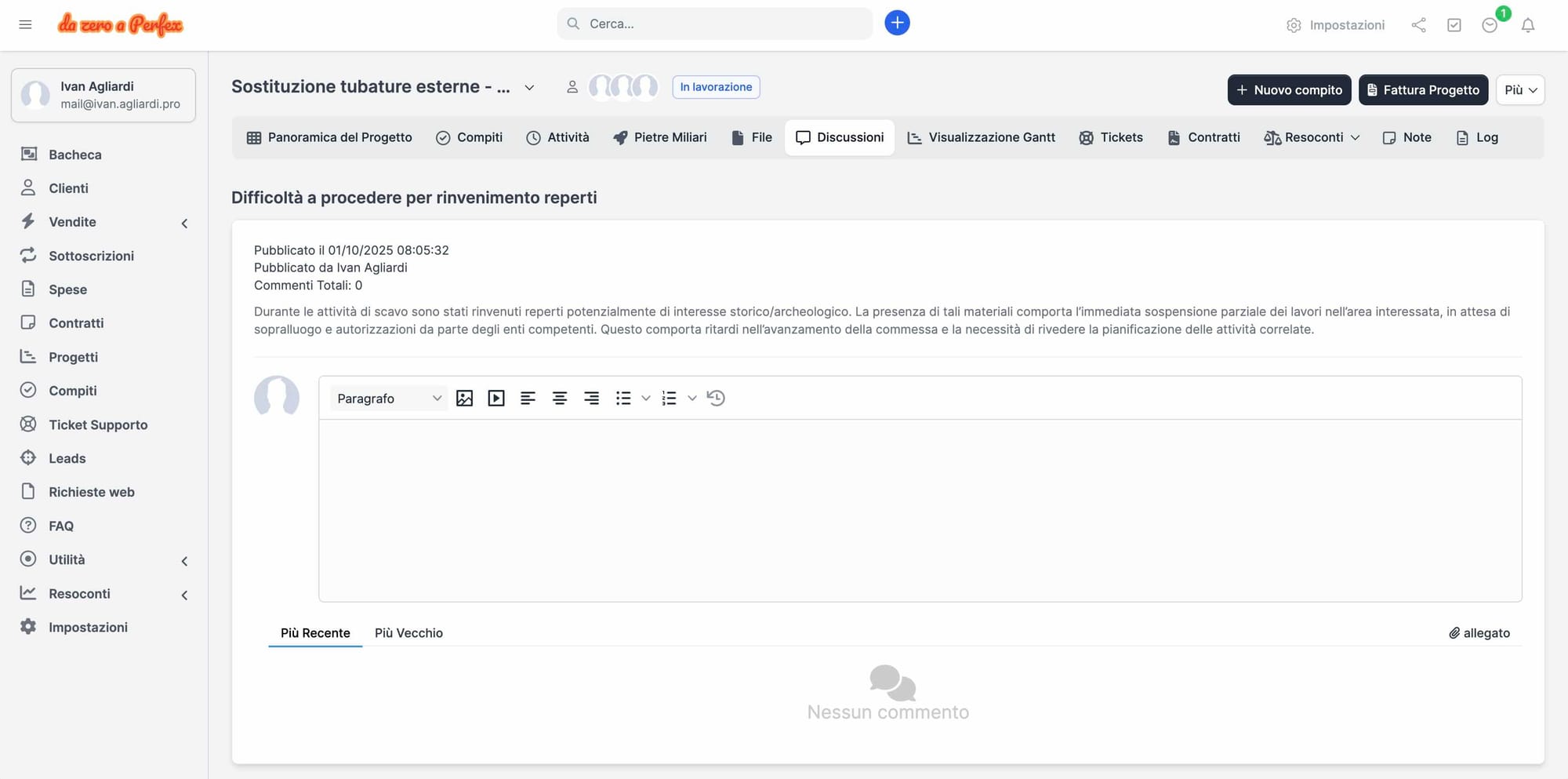Open restore last draft history icon

(716, 399)
